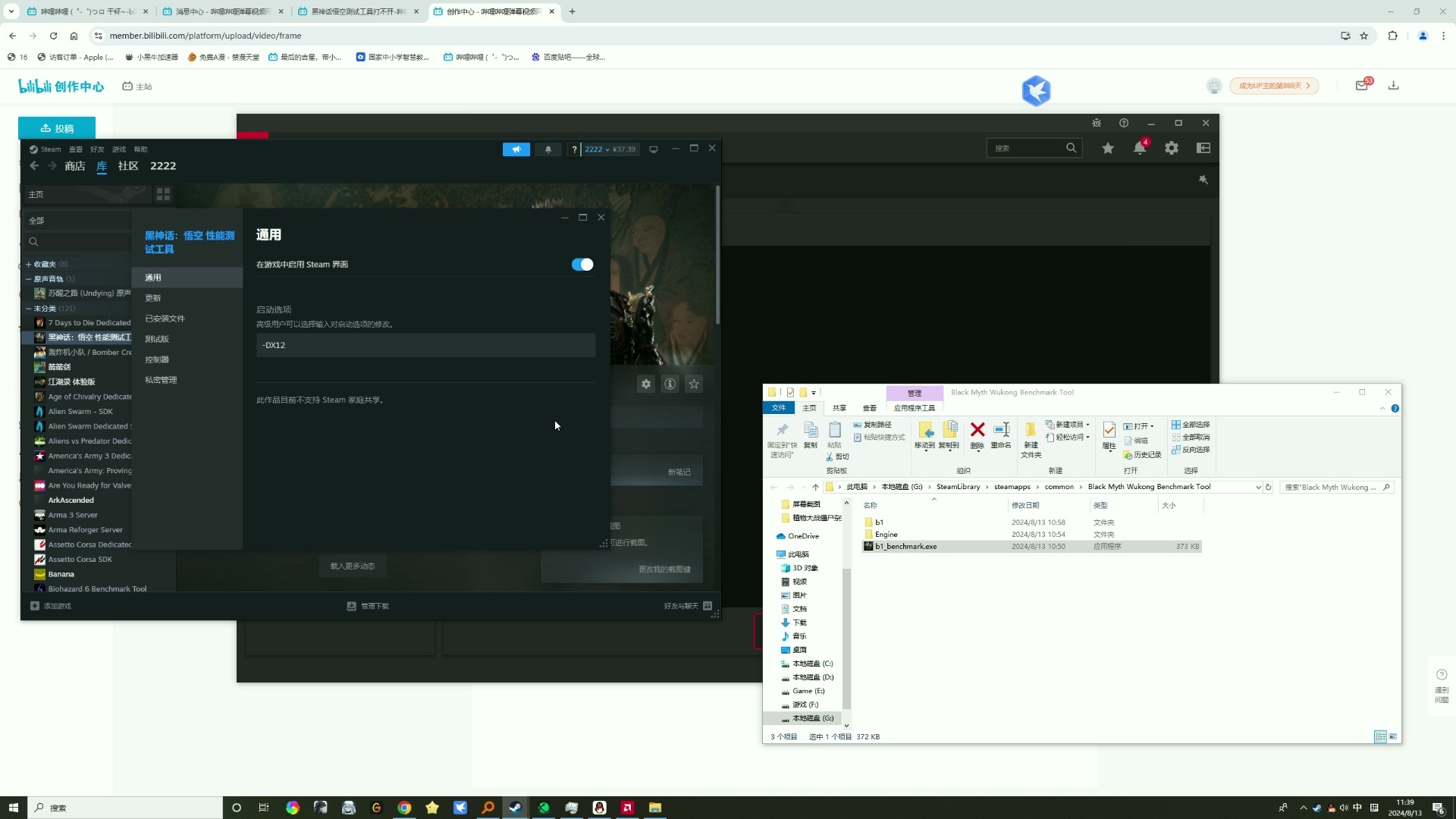Click 载入更多动态 button
This screenshot has width=1456, height=819.
click(x=353, y=566)
